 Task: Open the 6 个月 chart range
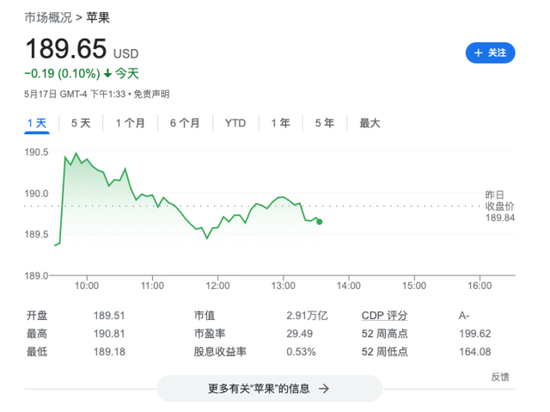(x=185, y=123)
